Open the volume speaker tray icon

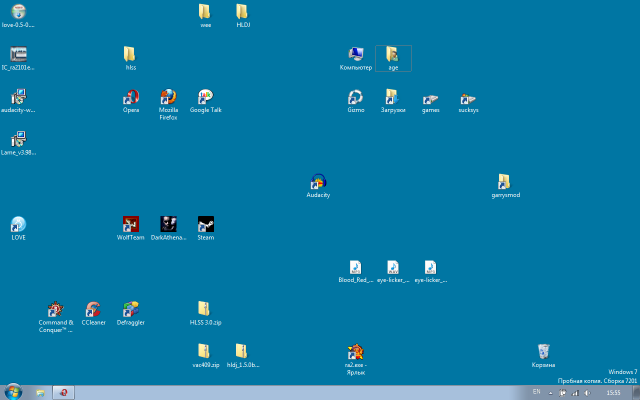(x=587, y=393)
